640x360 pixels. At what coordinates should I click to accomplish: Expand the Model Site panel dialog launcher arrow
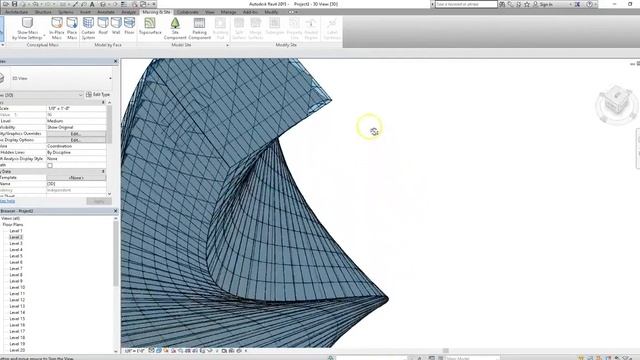(227, 45)
